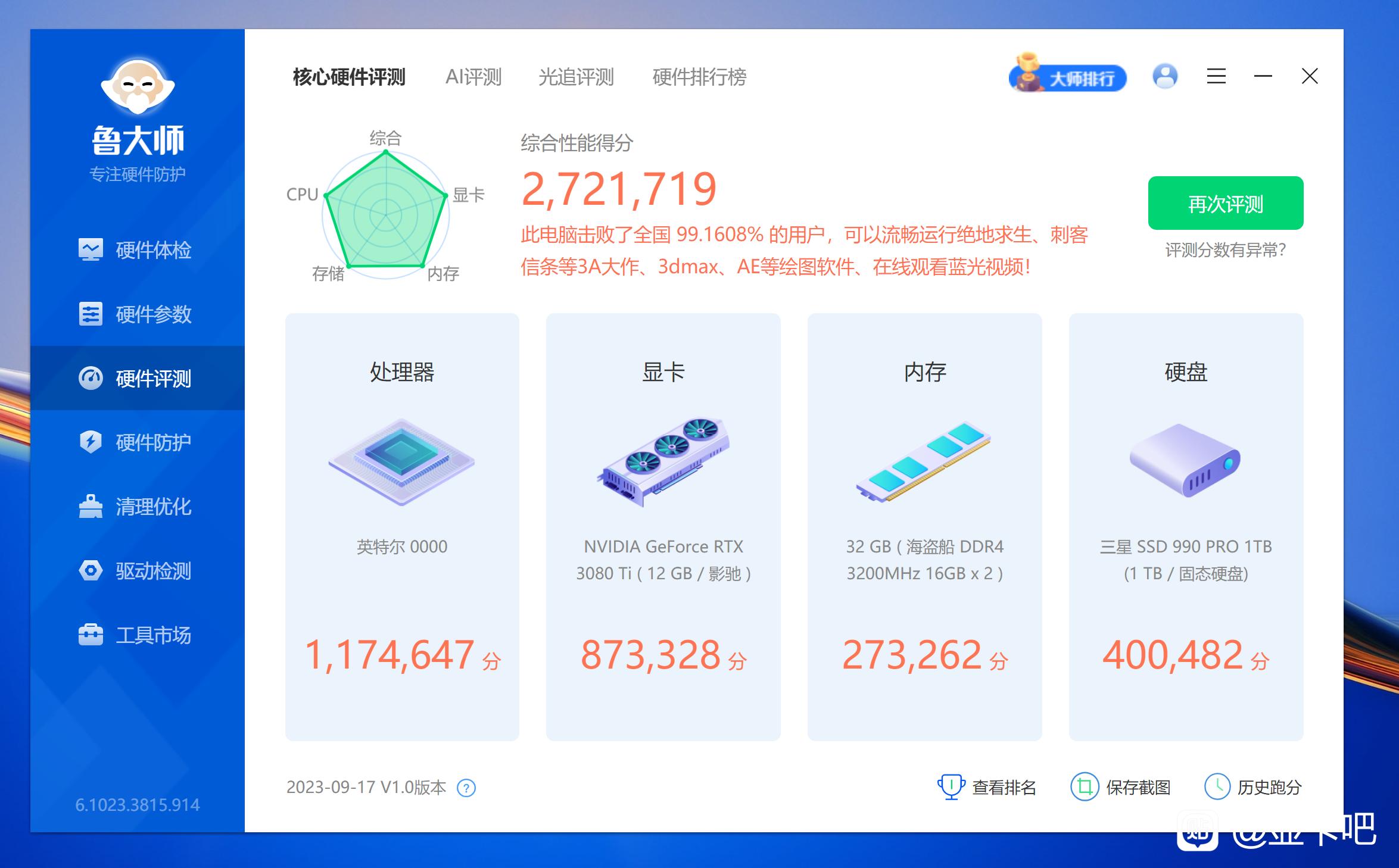The image size is (1399, 868).
Task: Click the 查看排名 link
Action: pos(986,788)
